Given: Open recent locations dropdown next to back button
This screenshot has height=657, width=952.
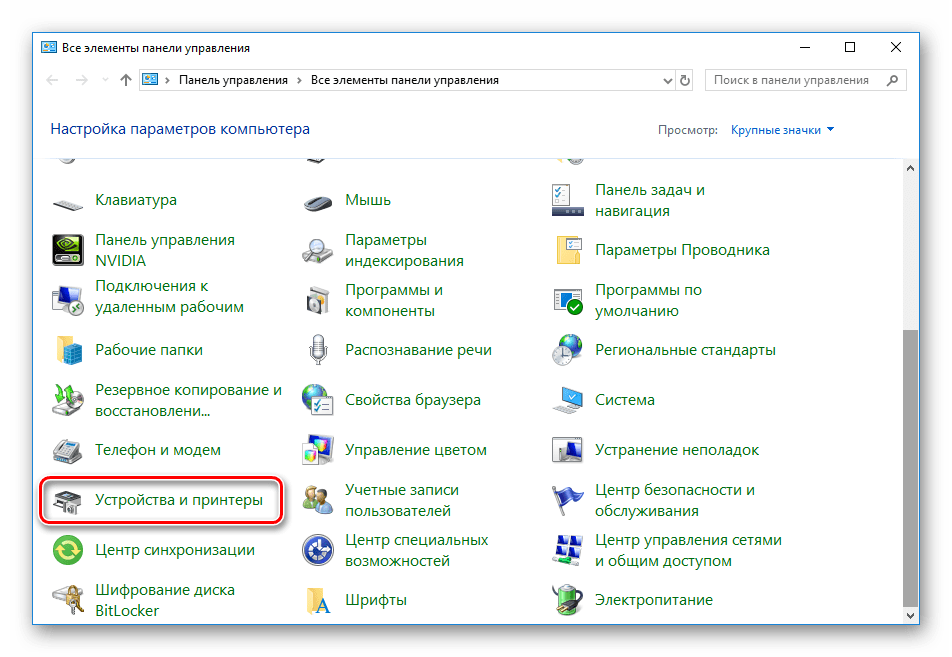Looking at the screenshot, I should click(x=104, y=79).
